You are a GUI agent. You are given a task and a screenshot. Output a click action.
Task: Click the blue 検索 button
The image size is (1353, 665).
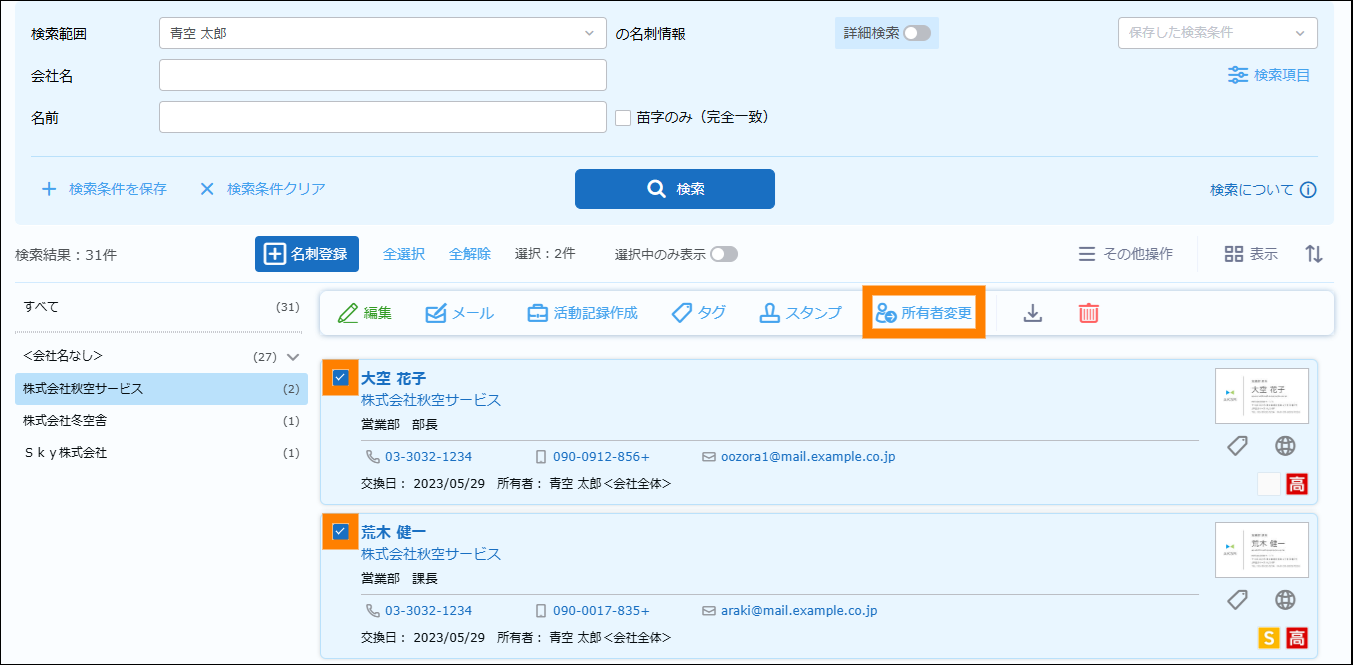674,189
